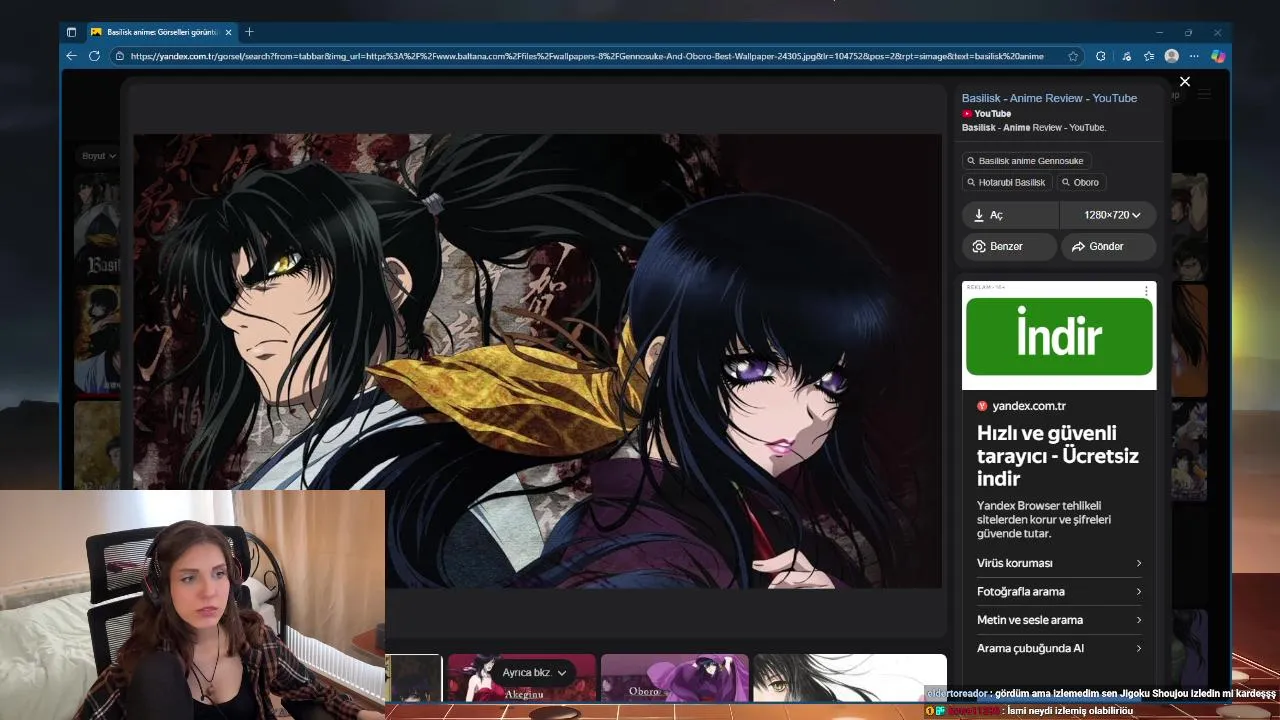This screenshot has width=1280, height=720.
Task: Expand Virüs koruması row
Action: click(x=1059, y=563)
